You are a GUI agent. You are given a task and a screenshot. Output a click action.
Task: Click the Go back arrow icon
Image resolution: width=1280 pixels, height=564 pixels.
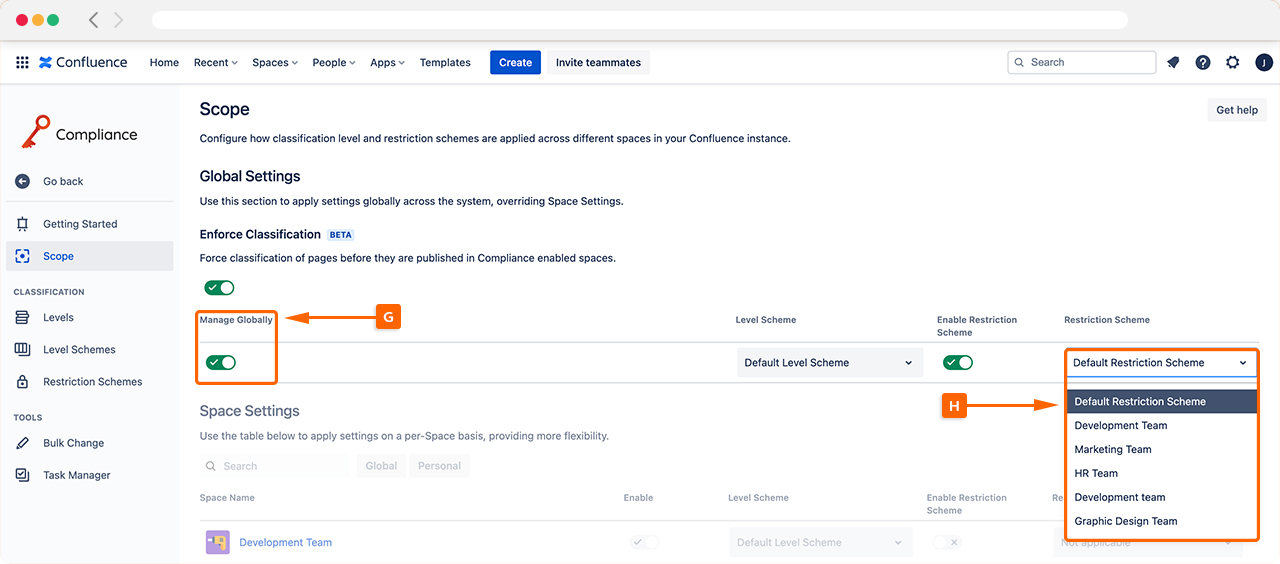pos(22,181)
